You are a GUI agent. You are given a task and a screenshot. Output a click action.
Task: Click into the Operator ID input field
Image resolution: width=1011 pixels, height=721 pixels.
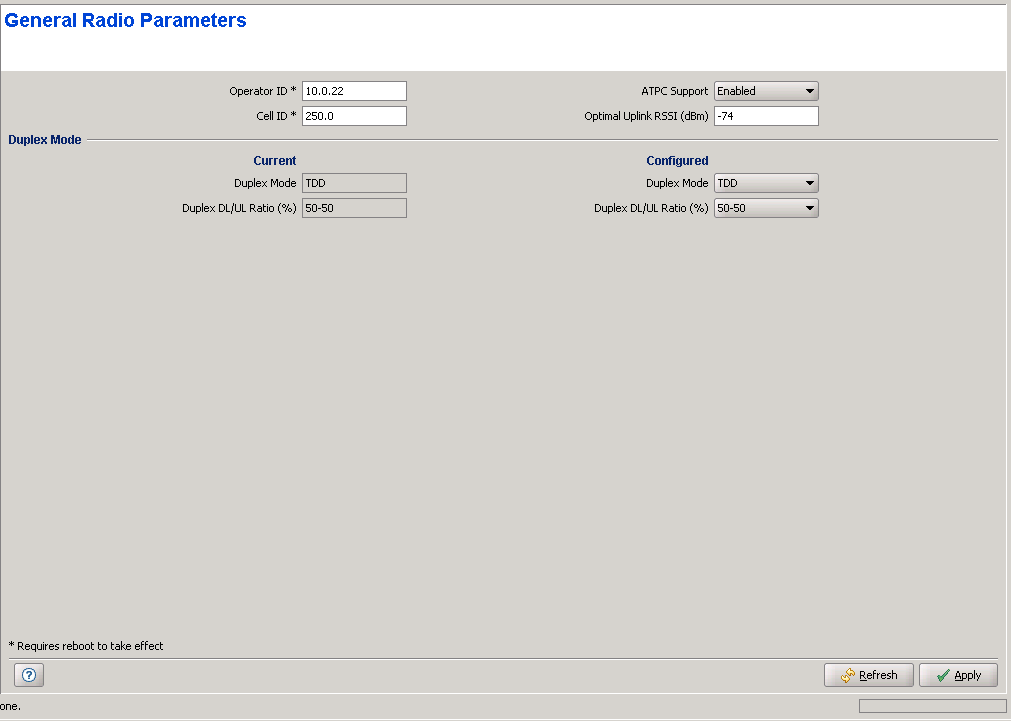coord(354,91)
